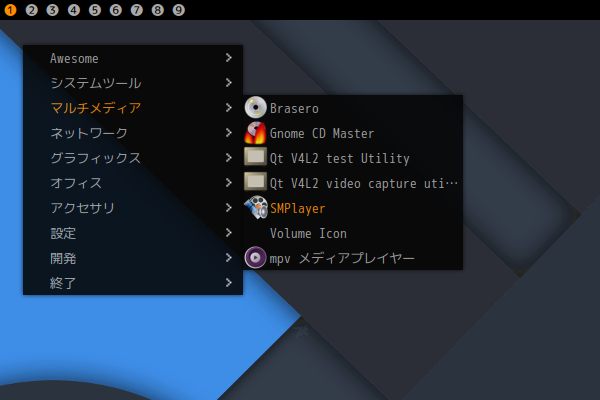The image size is (600, 400).
Task: Switch to workspace tag 8
Action: tap(158, 10)
